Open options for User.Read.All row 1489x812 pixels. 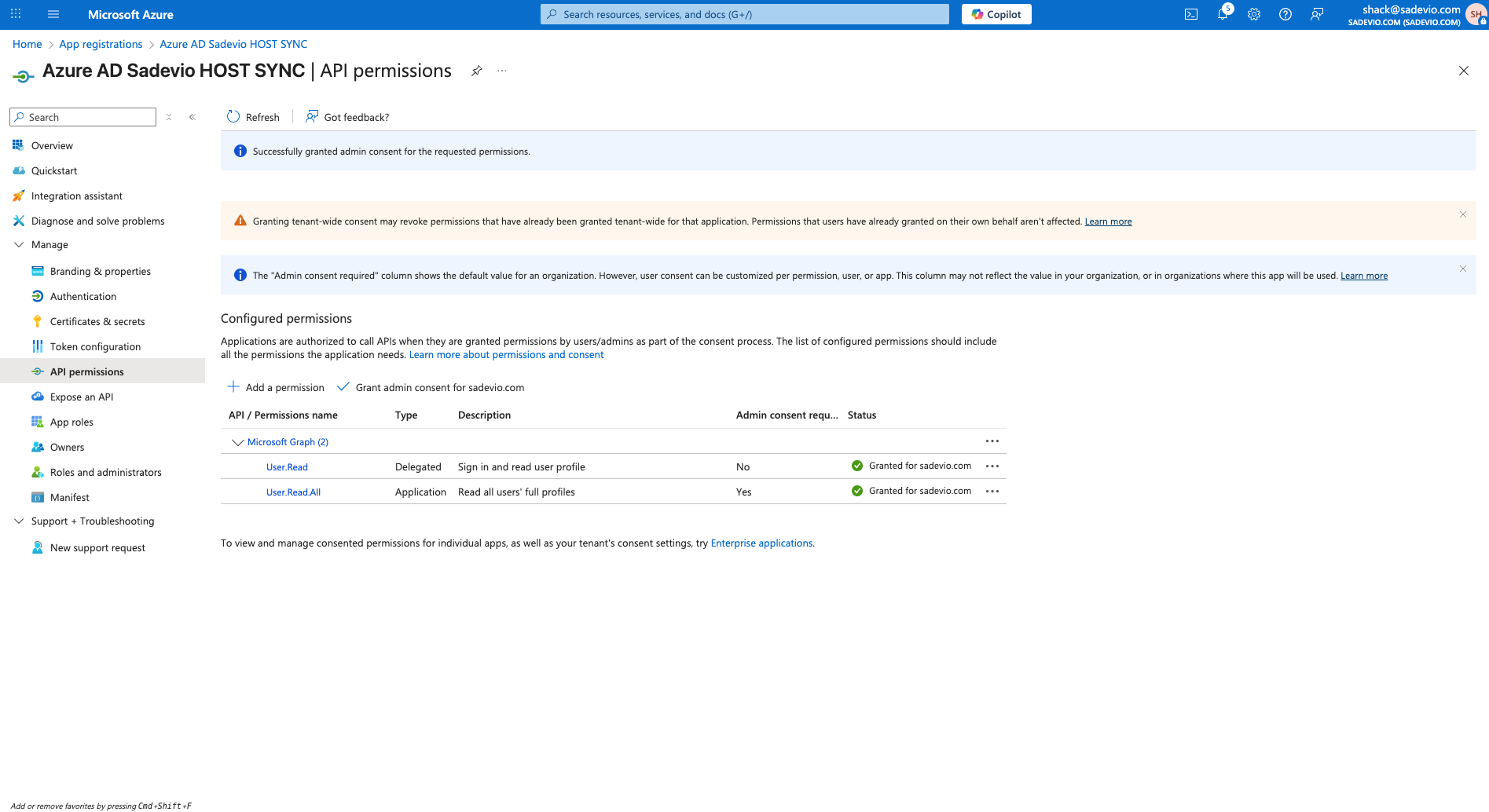[x=992, y=492]
